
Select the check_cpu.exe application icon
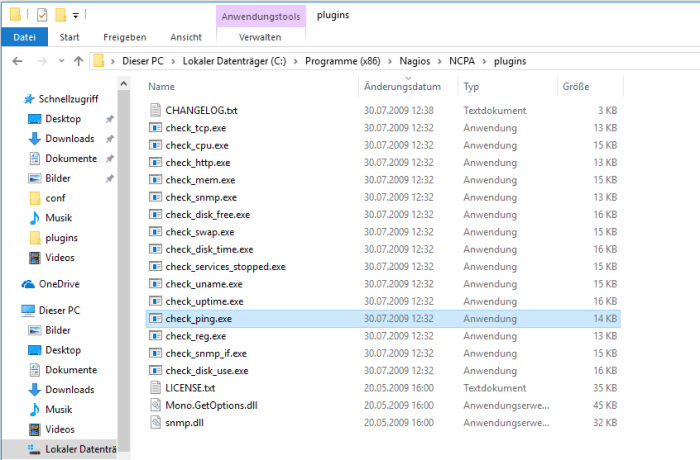[x=155, y=145]
